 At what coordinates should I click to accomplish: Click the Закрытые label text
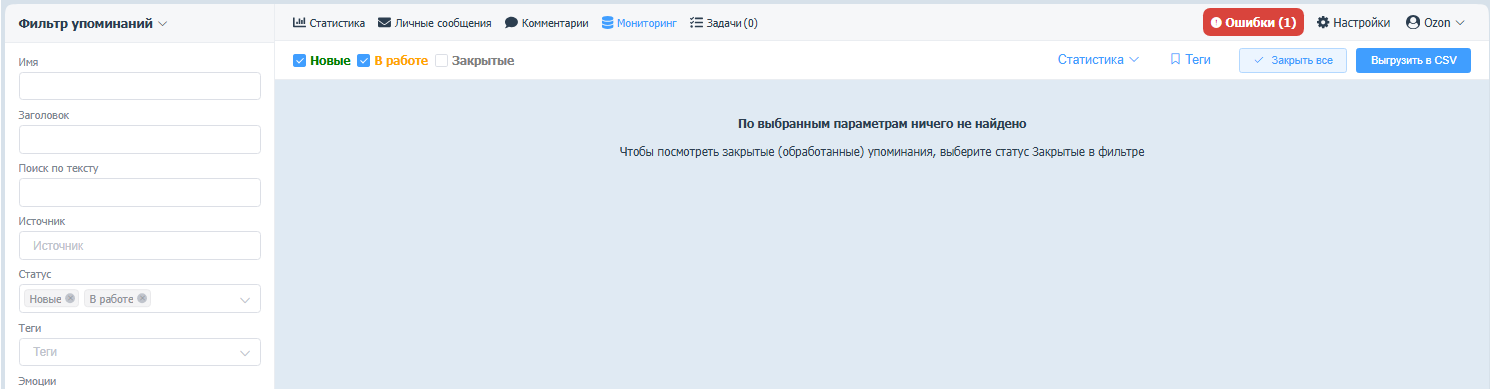click(x=483, y=61)
